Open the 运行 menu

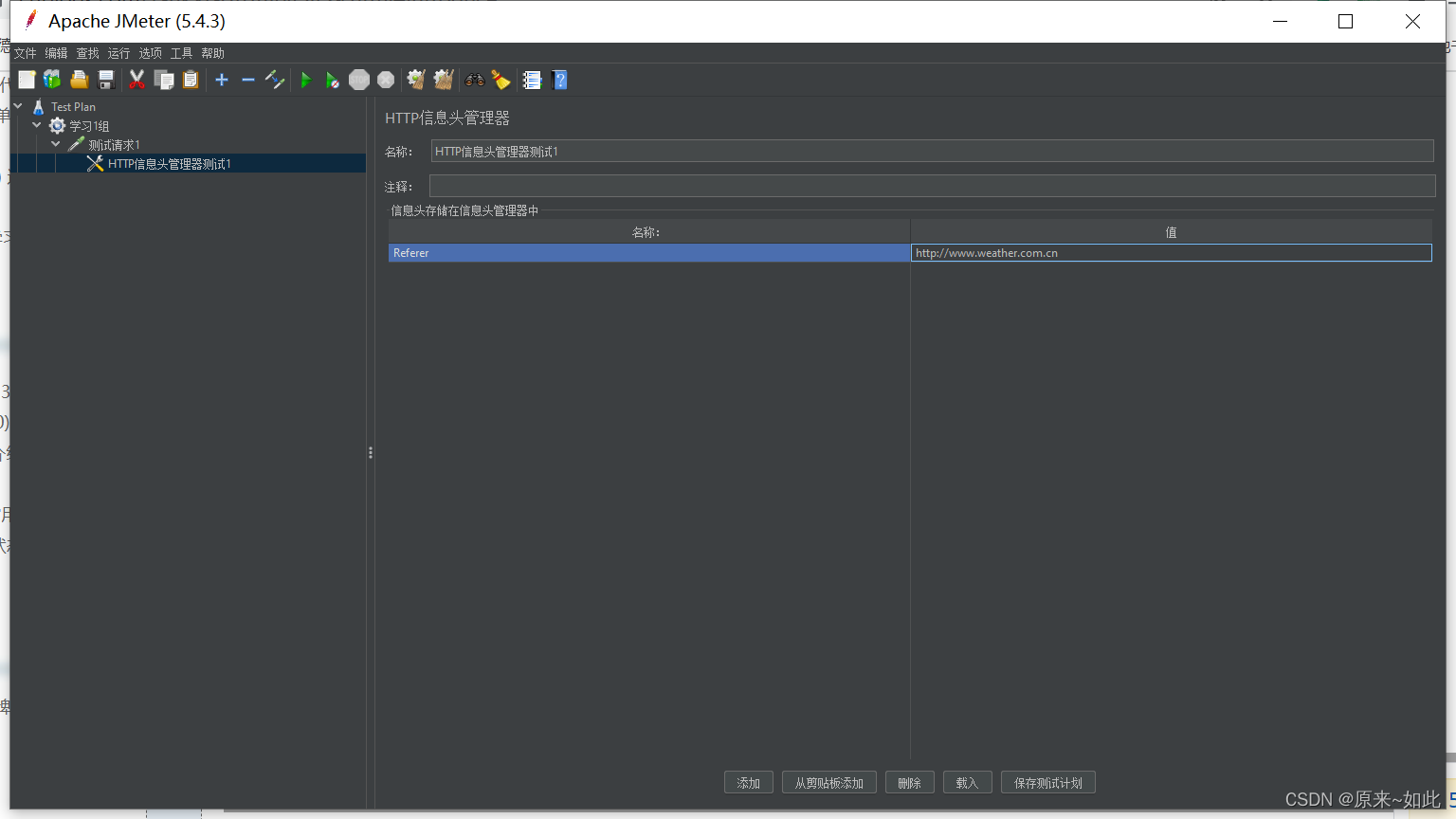pos(119,53)
